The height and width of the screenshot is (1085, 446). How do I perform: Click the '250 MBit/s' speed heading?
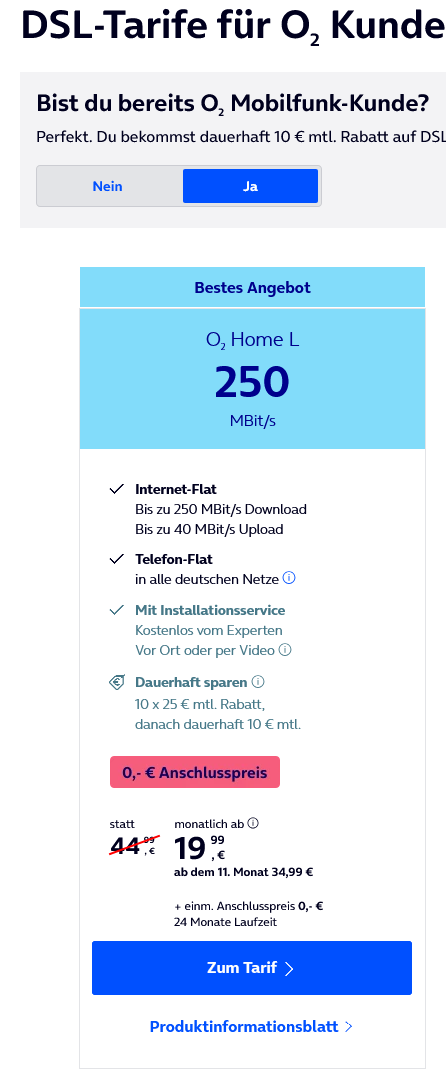coord(252,394)
